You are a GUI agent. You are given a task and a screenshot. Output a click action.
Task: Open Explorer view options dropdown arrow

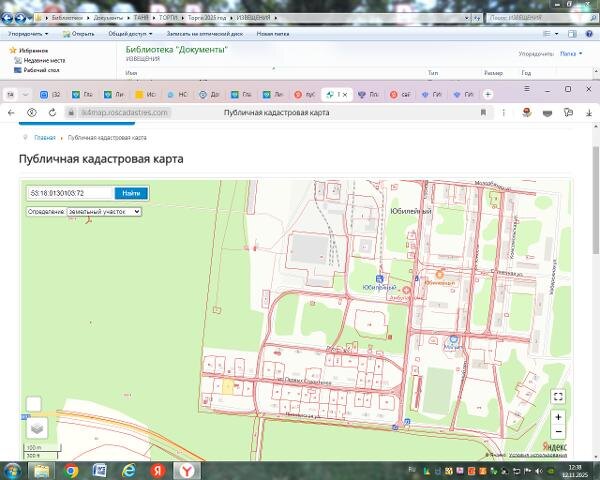(556, 34)
